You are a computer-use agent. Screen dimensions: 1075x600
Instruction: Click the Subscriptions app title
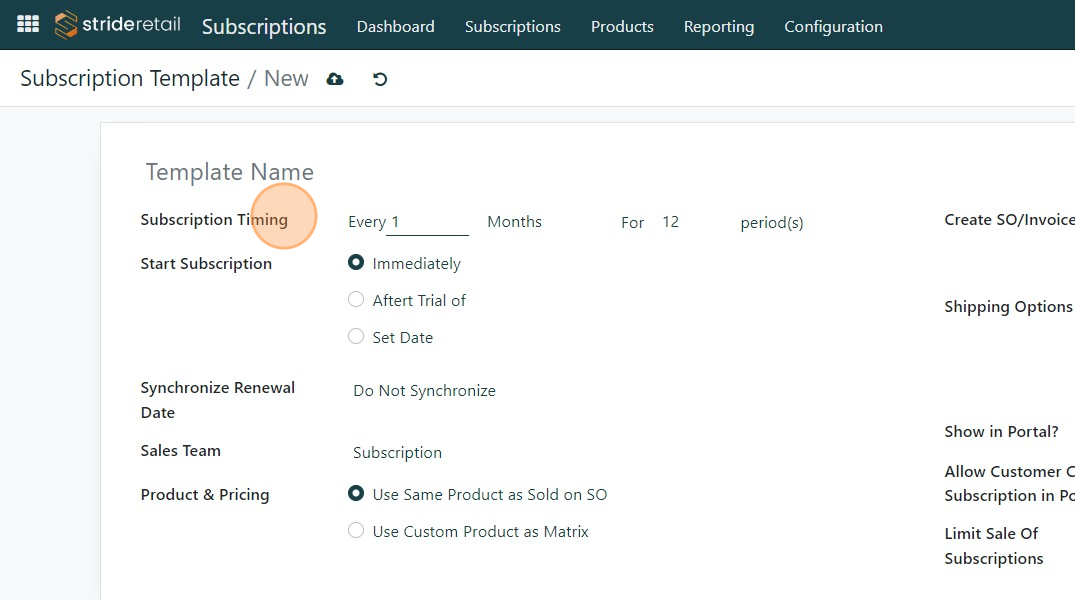[264, 27]
